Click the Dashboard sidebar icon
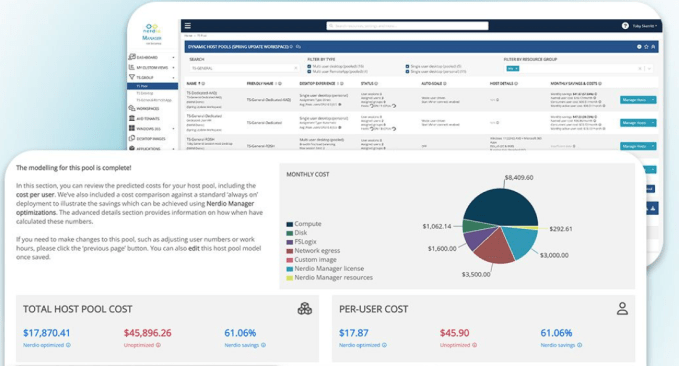Viewport: 679px width, 366px height. click(x=132, y=57)
